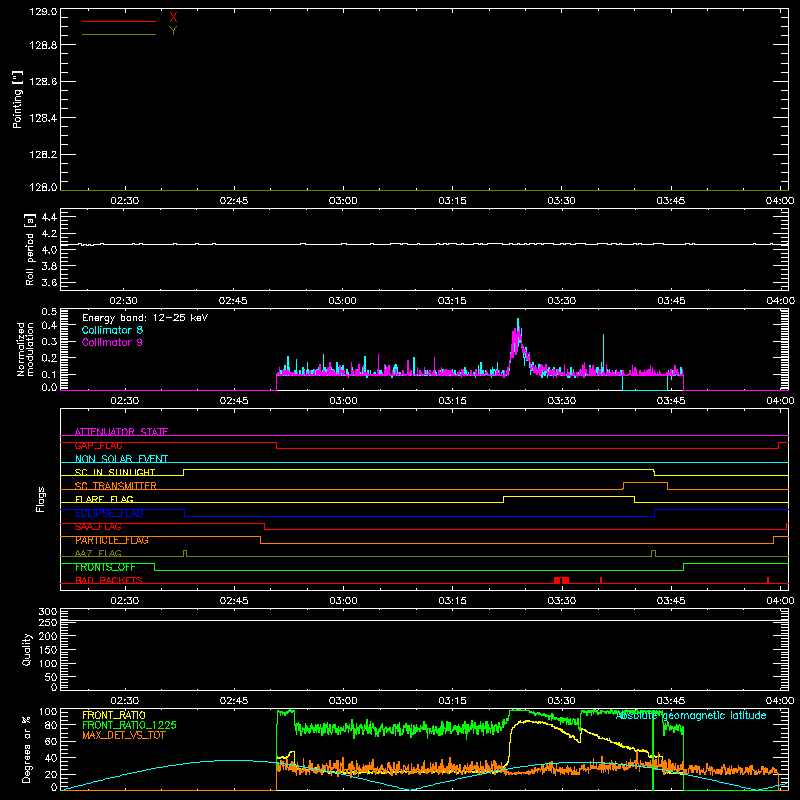Image resolution: width=800 pixels, height=800 pixels.
Task: Click the GAP_FLAG label
Action: (x=98, y=445)
